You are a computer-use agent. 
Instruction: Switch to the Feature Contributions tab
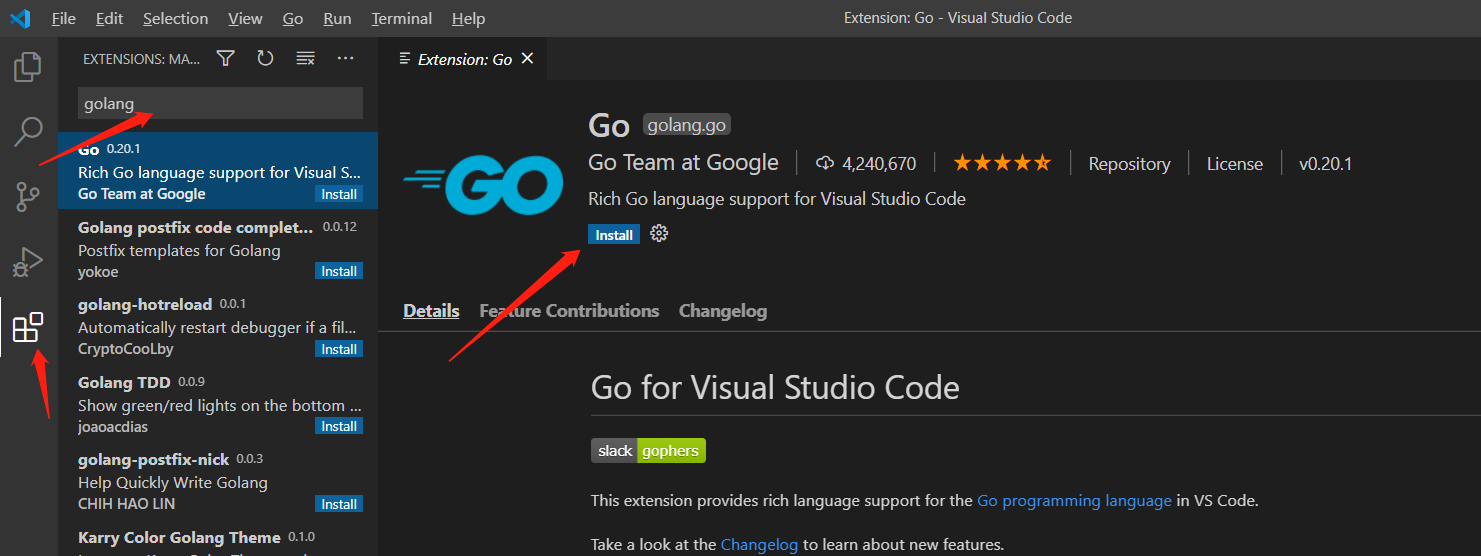point(569,311)
